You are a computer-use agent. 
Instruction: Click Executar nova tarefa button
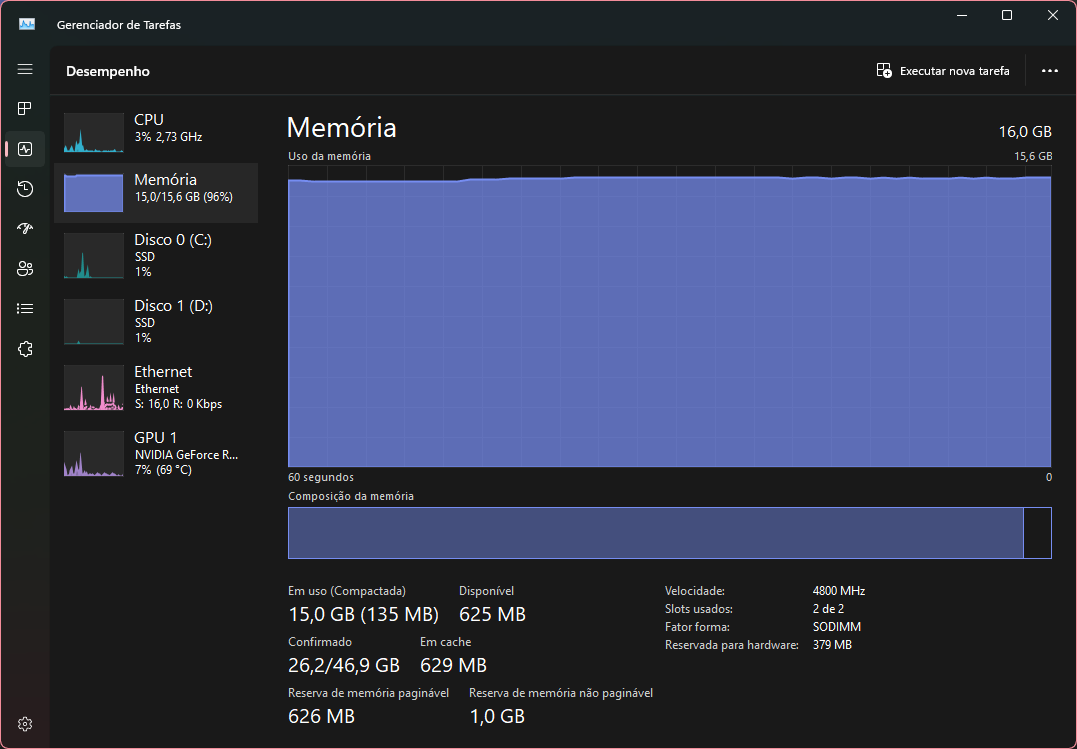click(943, 71)
